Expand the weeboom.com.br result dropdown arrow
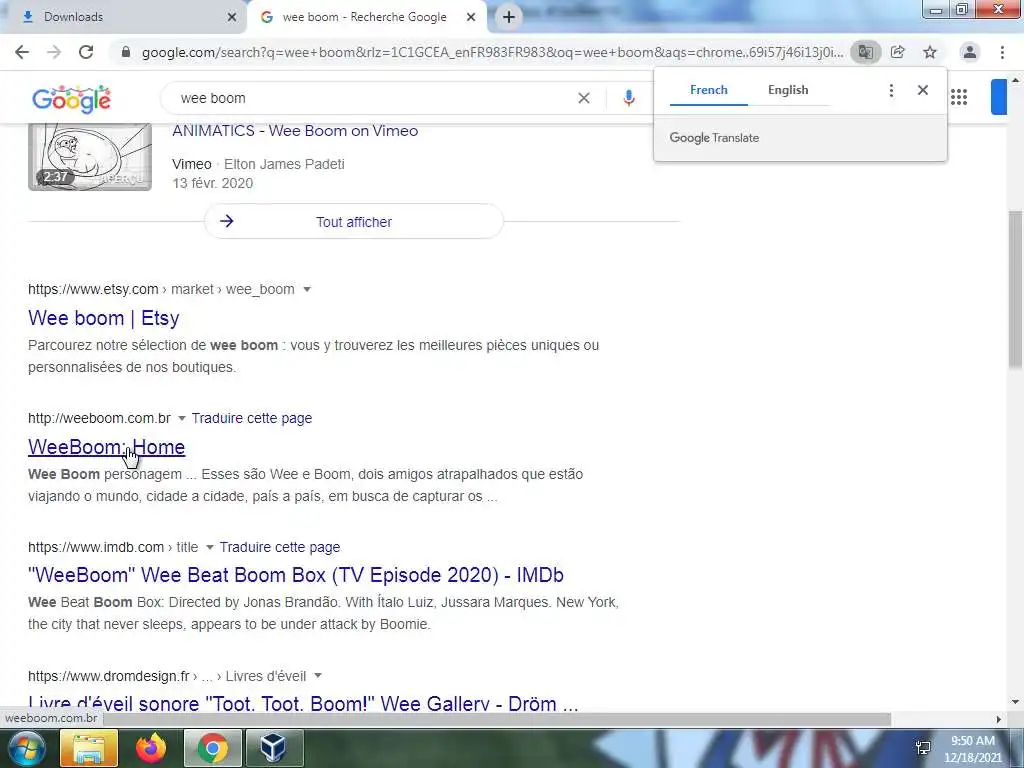 (x=182, y=418)
